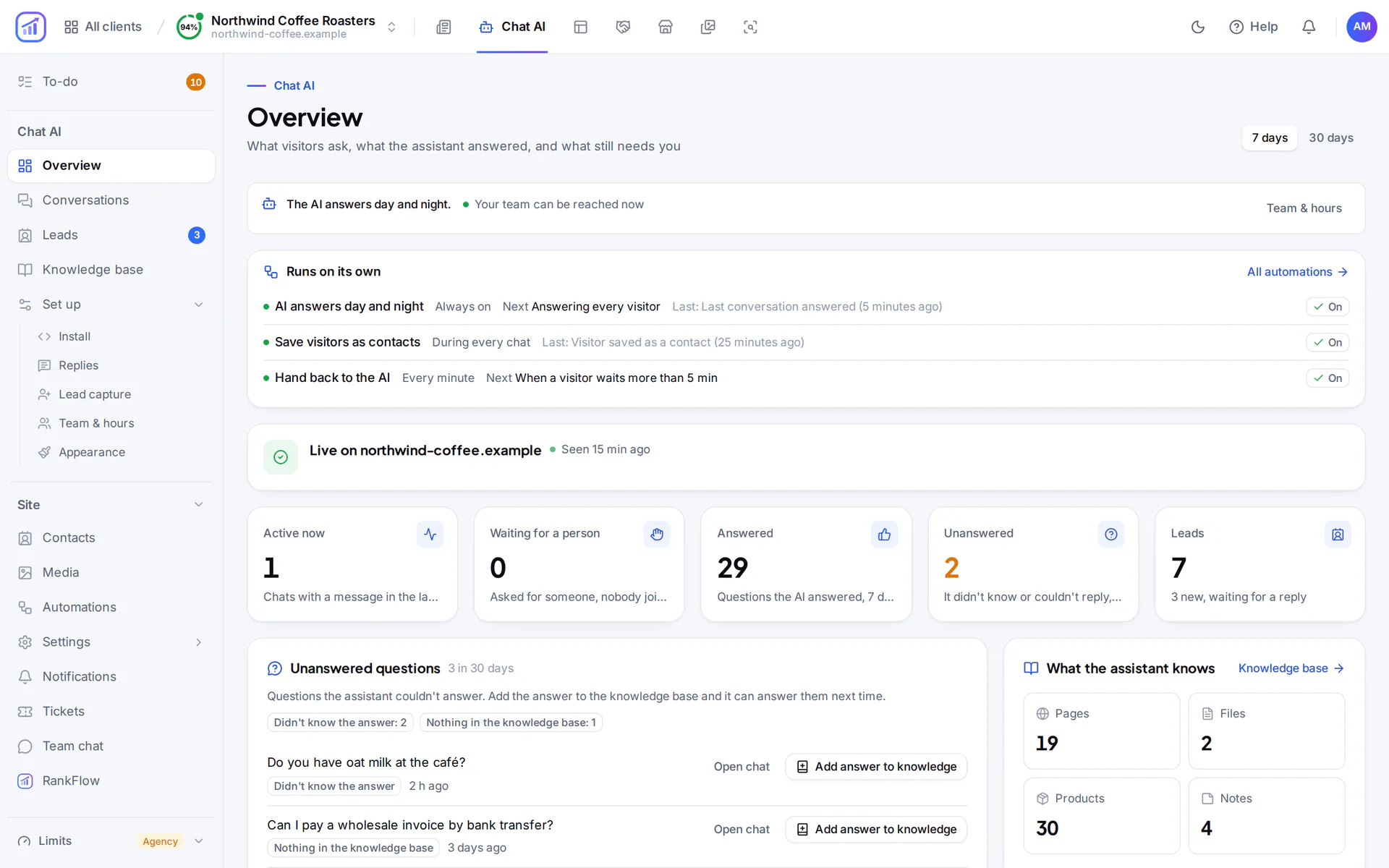Toggle On for Hand back to the AI
Screen dimensions: 1389x868
(x=1328, y=378)
